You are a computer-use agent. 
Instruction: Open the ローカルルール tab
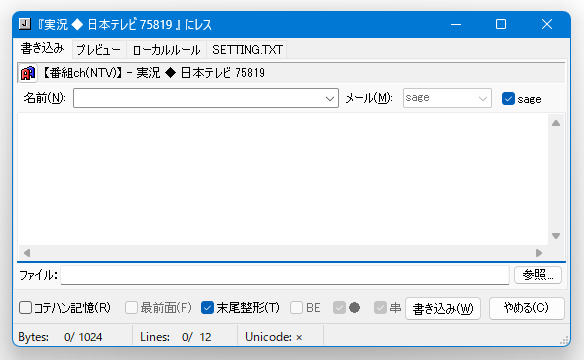point(166,50)
